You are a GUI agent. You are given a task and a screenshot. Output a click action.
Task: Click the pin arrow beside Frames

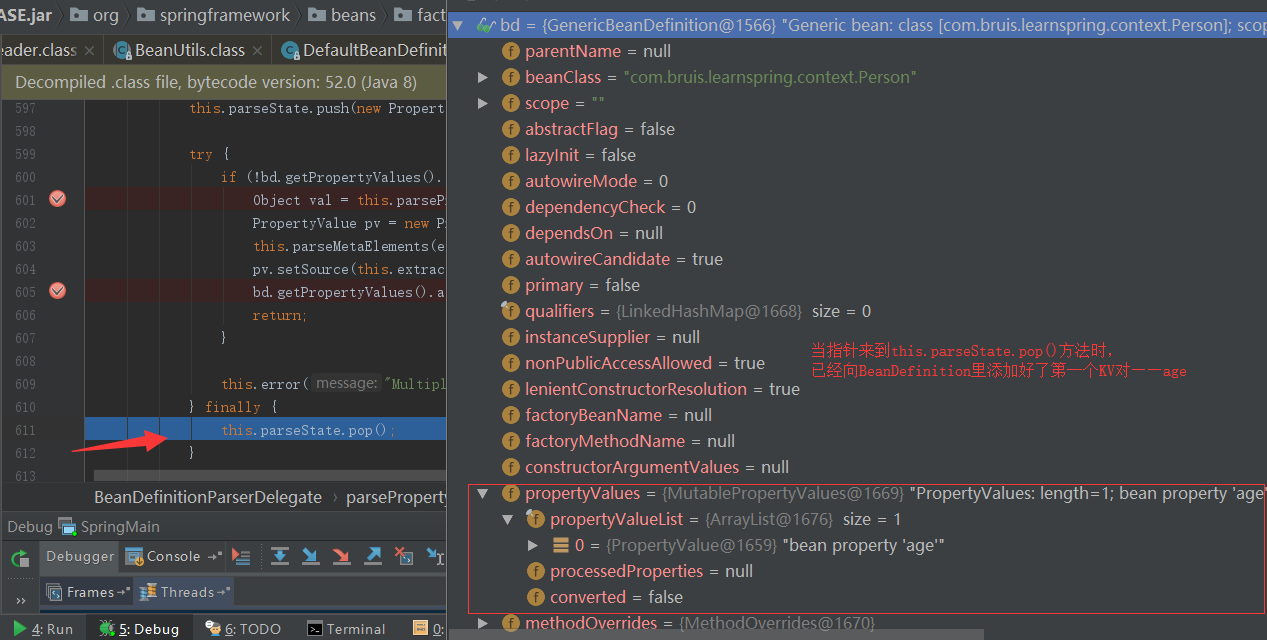tap(124, 592)
